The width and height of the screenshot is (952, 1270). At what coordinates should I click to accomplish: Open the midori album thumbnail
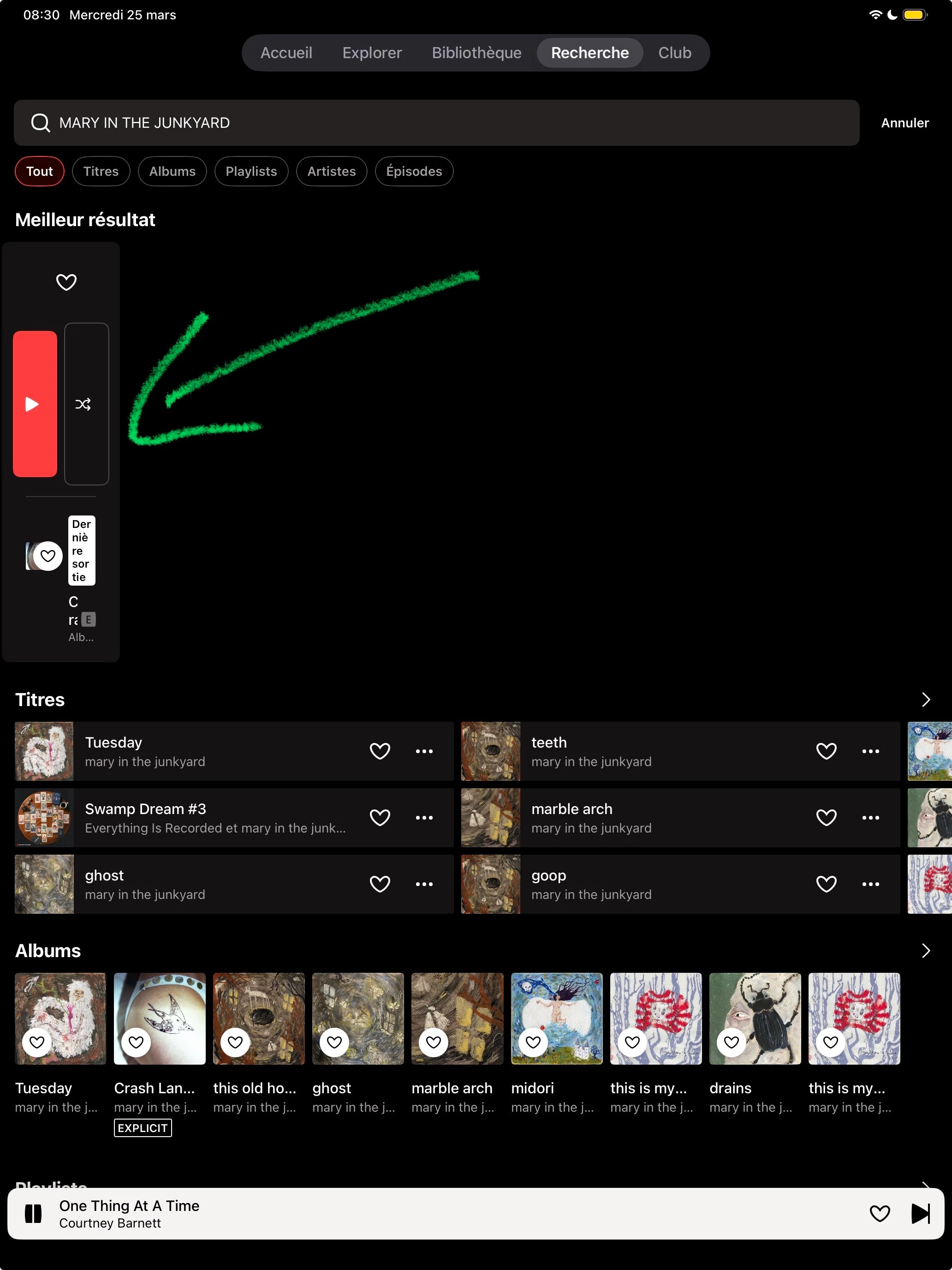pyautogui.click(x=556, y=1018)
